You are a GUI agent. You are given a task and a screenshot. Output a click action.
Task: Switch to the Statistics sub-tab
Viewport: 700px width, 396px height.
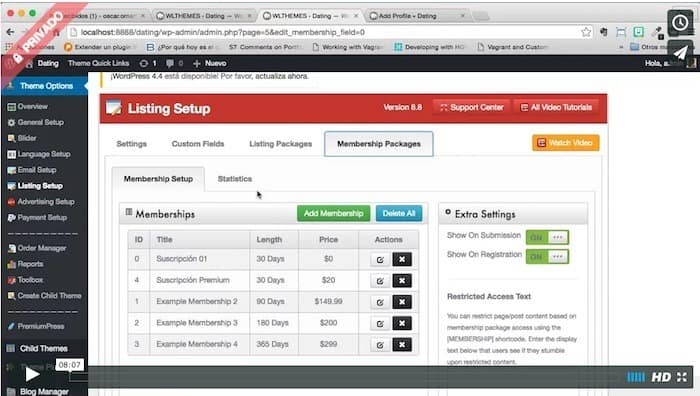pos(235,179)
